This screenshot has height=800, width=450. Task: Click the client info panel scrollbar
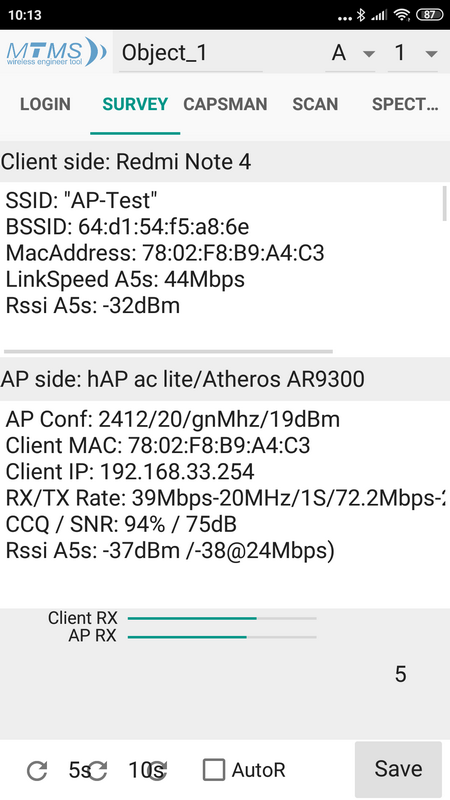click(x=444, y=203)
